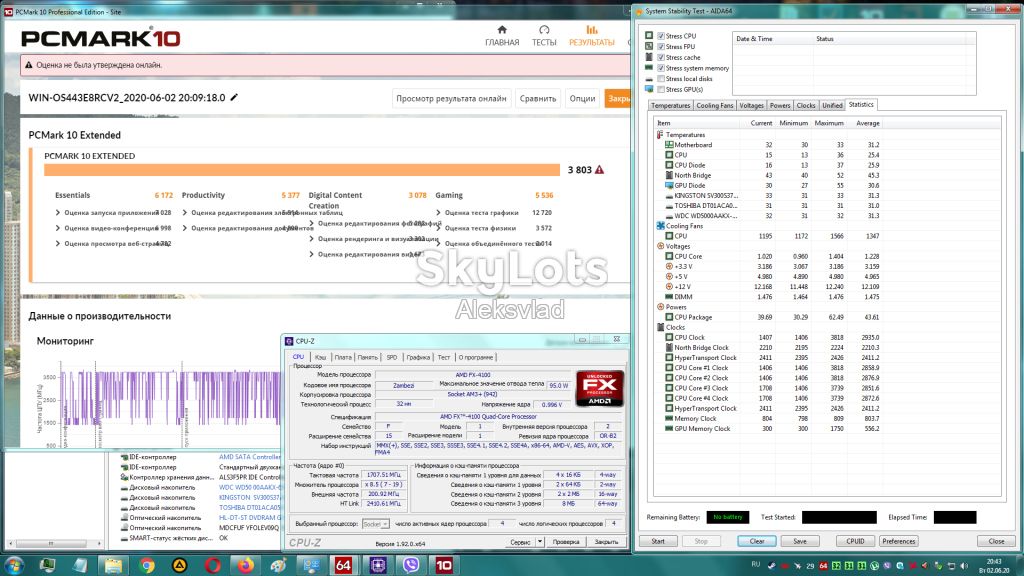Screen dimensions: 1024x576
Task: Toggle Stress system memory checkbox
Action: 661,68
